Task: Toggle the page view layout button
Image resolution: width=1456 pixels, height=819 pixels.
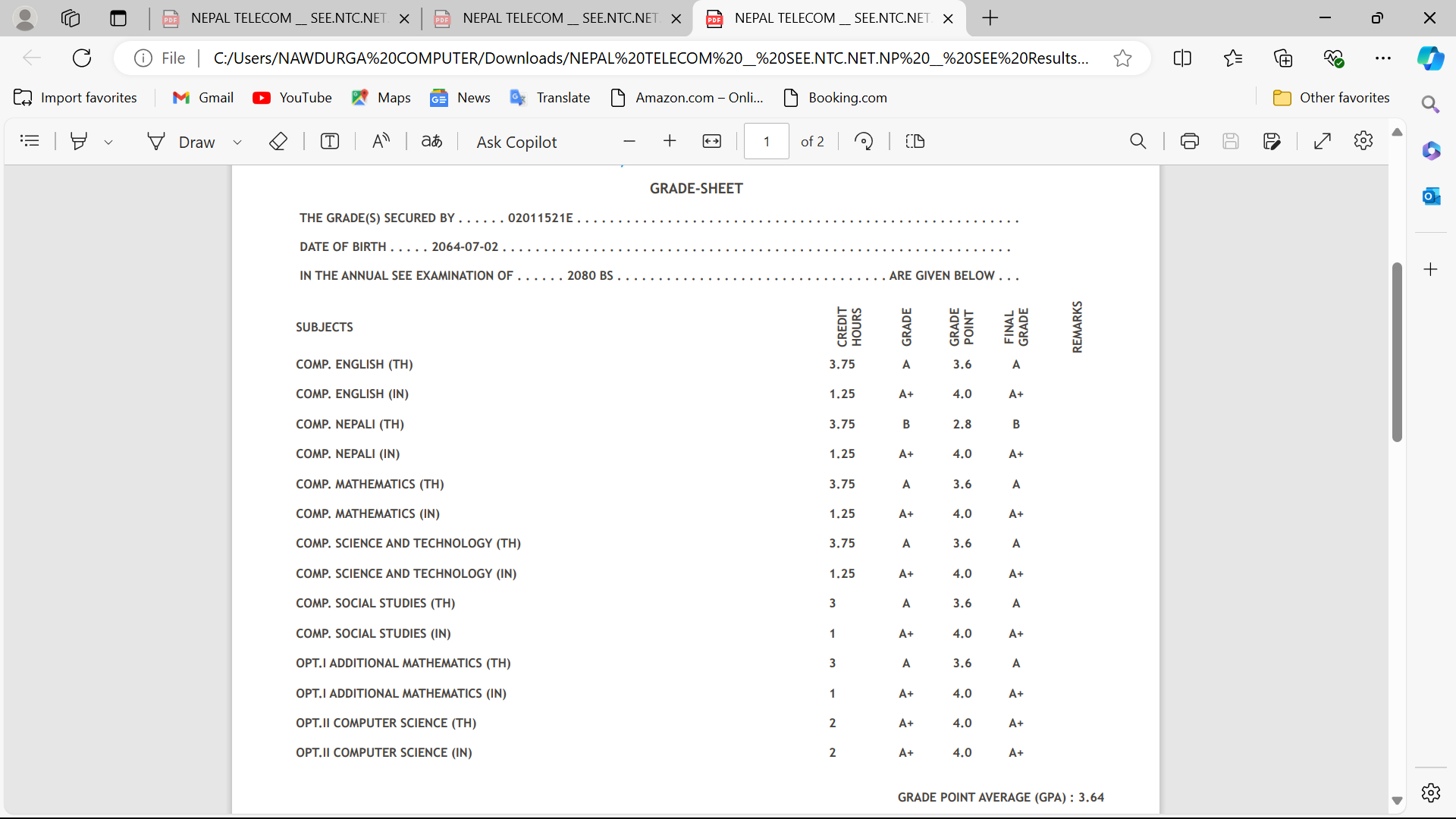Action: click(915, 142)
